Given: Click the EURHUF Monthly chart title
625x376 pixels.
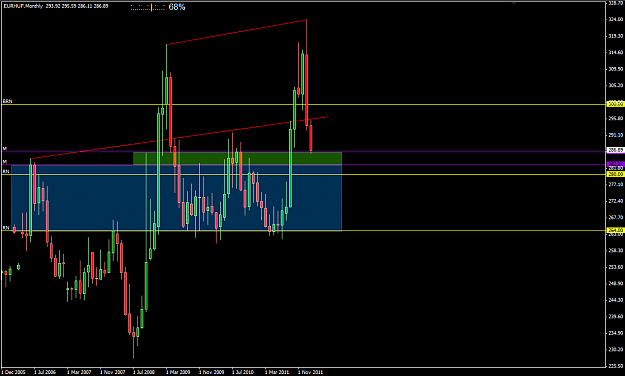Looking at the screenshot, I should pyautogui.click(x=55, y=6).
